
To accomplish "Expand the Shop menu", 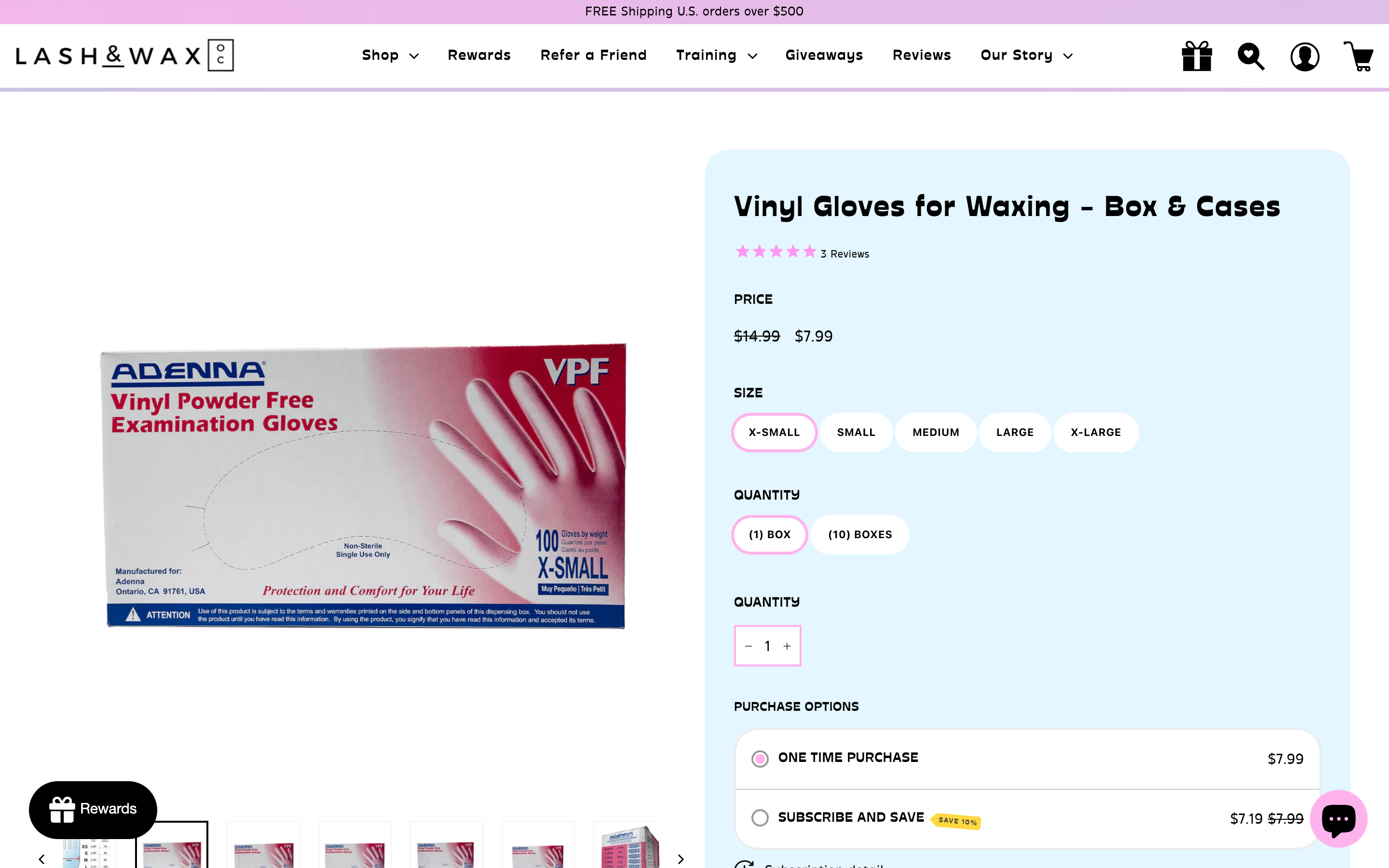I will tap(390, 55).
